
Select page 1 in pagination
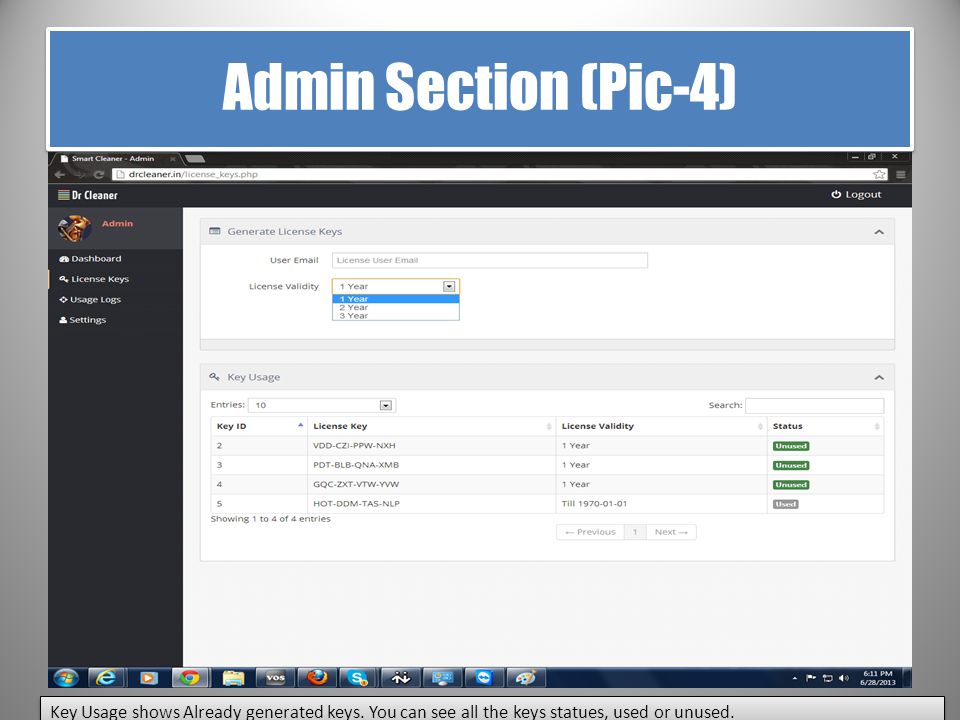point(635,532)
